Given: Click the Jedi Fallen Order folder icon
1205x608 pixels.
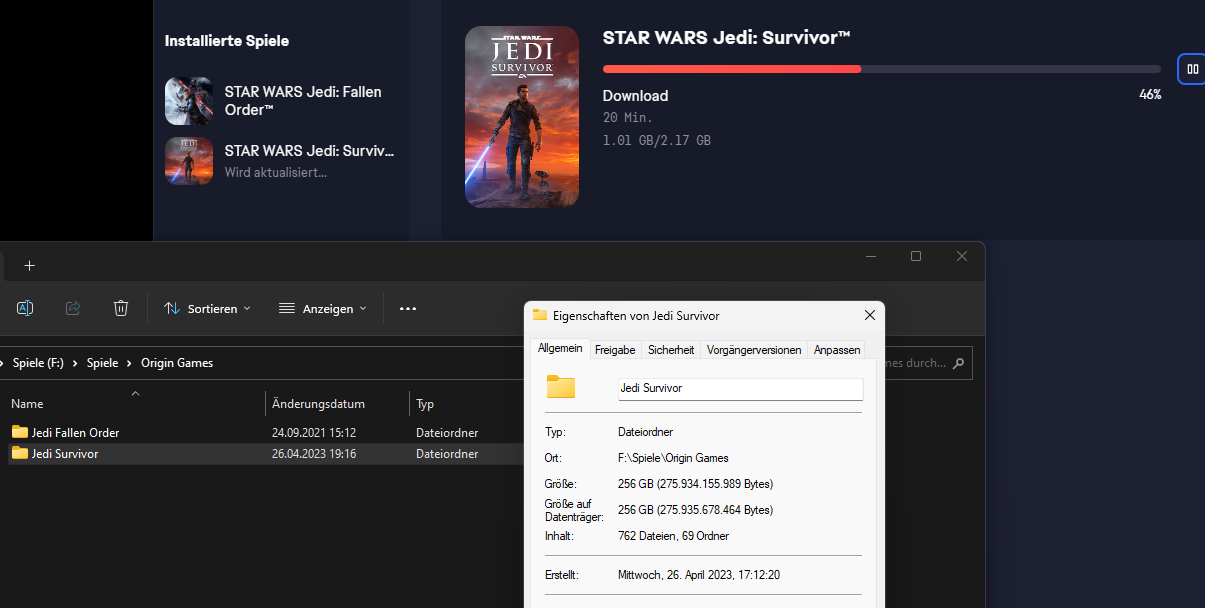Looking at the screenshot, I should pyautogui.click(x=20, y=432).
